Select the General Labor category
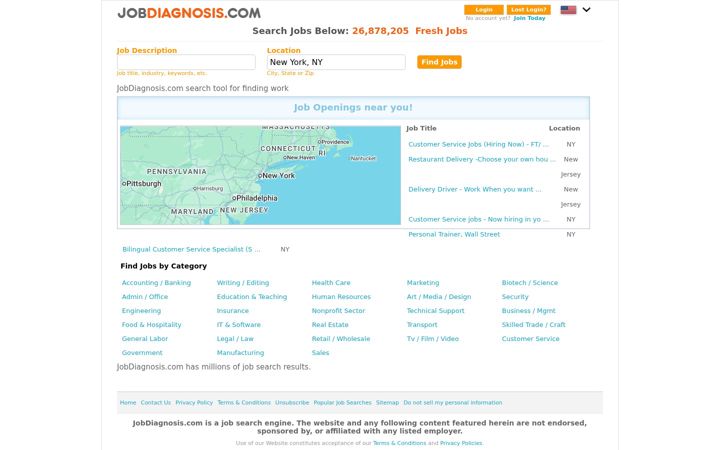 pyautogui.click(x=145, y=339)
